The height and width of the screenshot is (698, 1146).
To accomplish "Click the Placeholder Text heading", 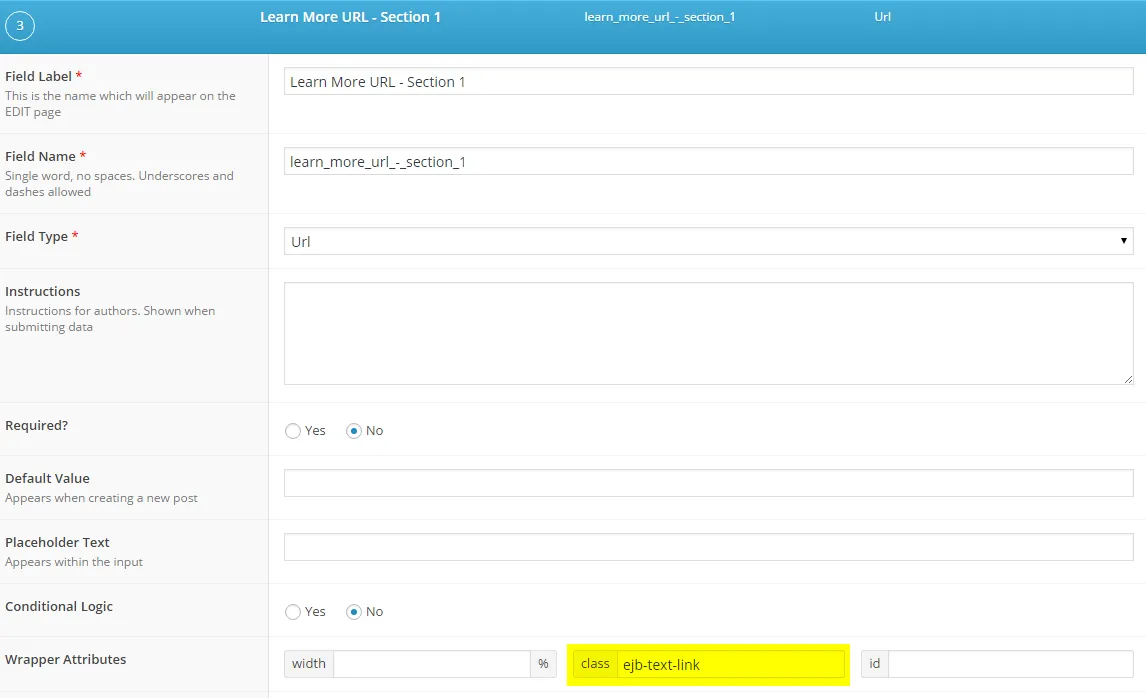I will click(57, 542).
